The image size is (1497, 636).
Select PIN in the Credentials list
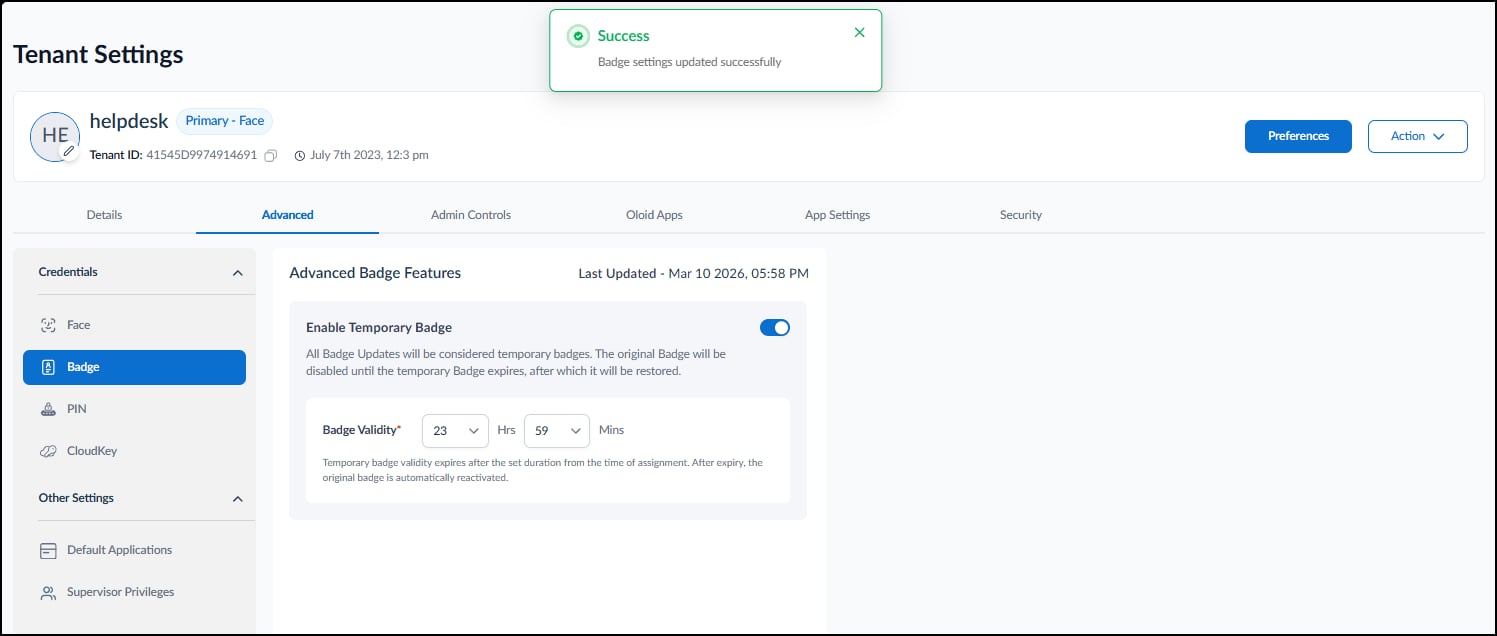click(134, 409)
